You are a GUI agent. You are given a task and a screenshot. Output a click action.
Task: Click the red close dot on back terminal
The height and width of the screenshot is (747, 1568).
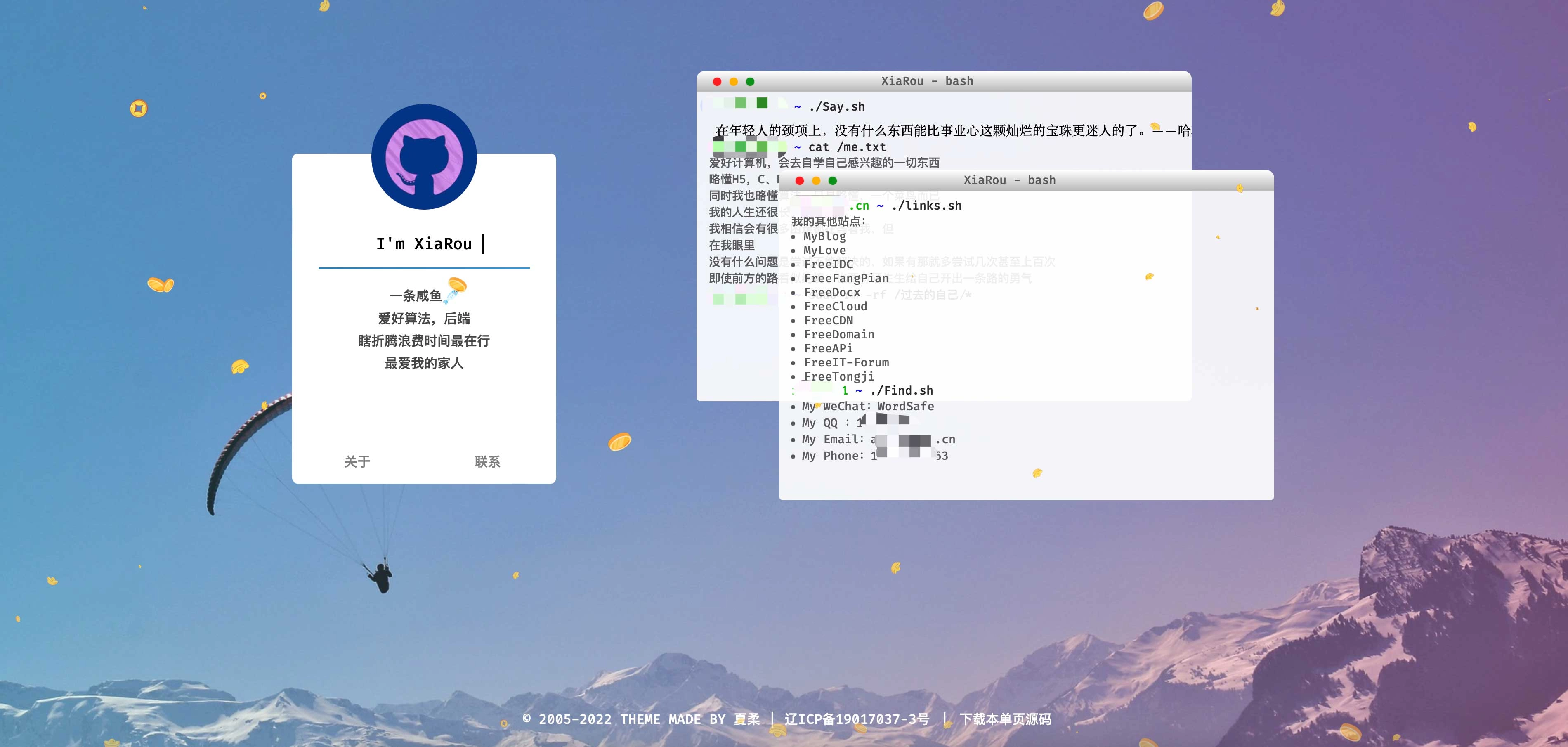tap(717, 82)
